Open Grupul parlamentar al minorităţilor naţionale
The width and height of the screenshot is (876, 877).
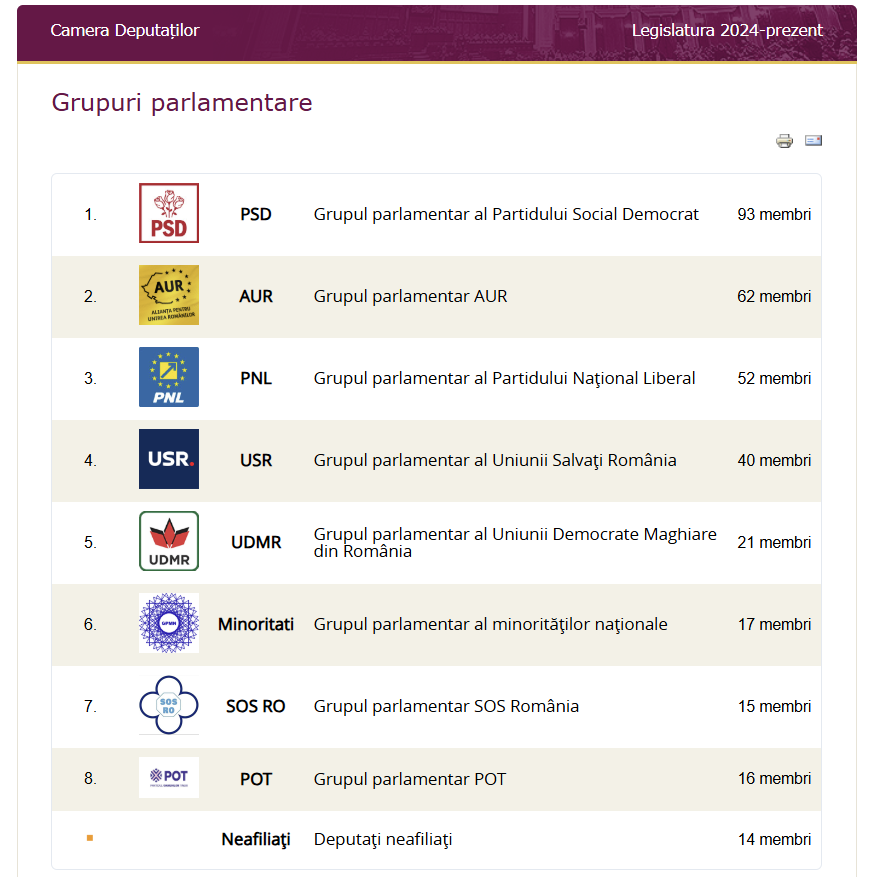click(490, 624)
